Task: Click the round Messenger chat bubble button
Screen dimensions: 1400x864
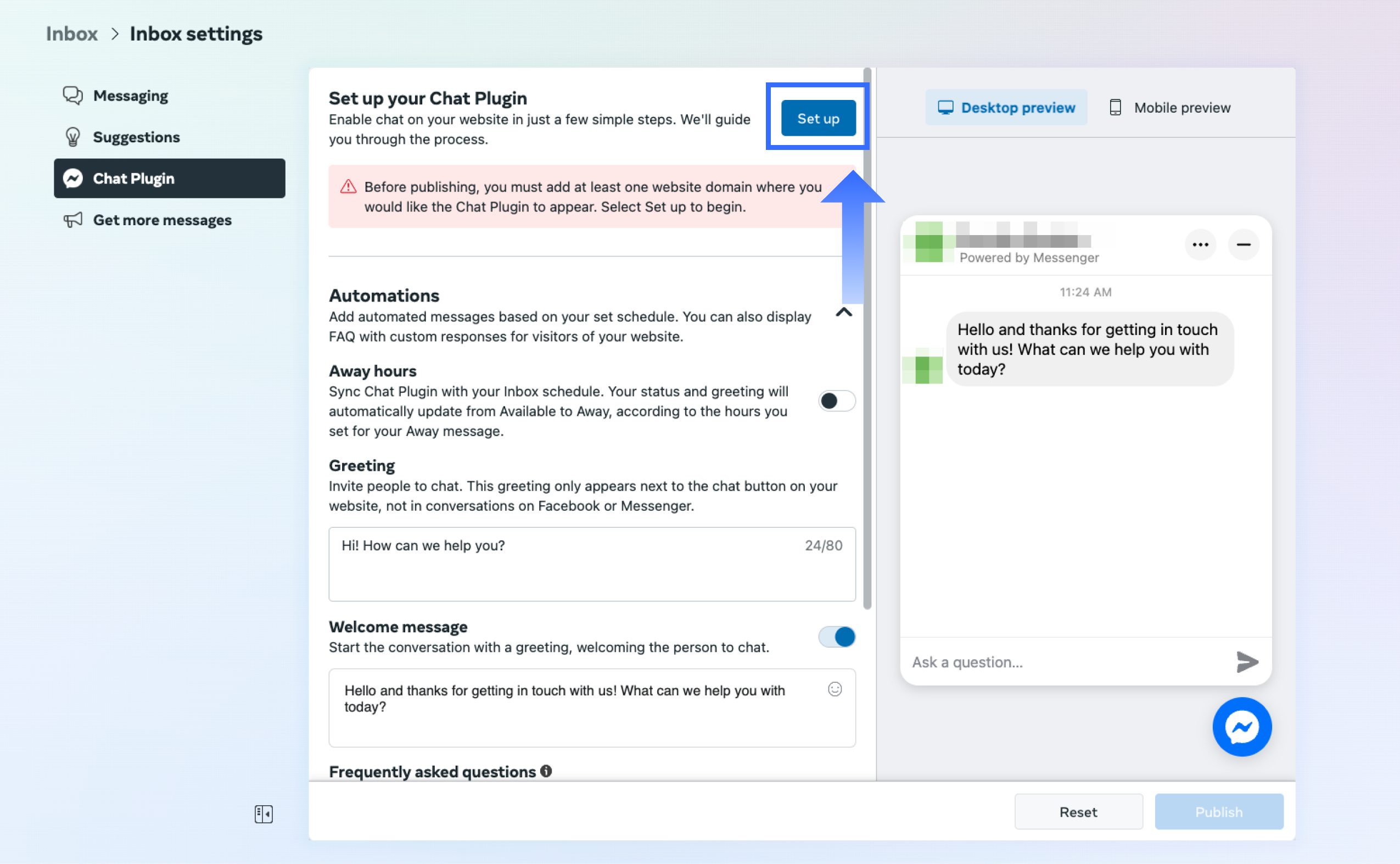Action: [1242, 727]
